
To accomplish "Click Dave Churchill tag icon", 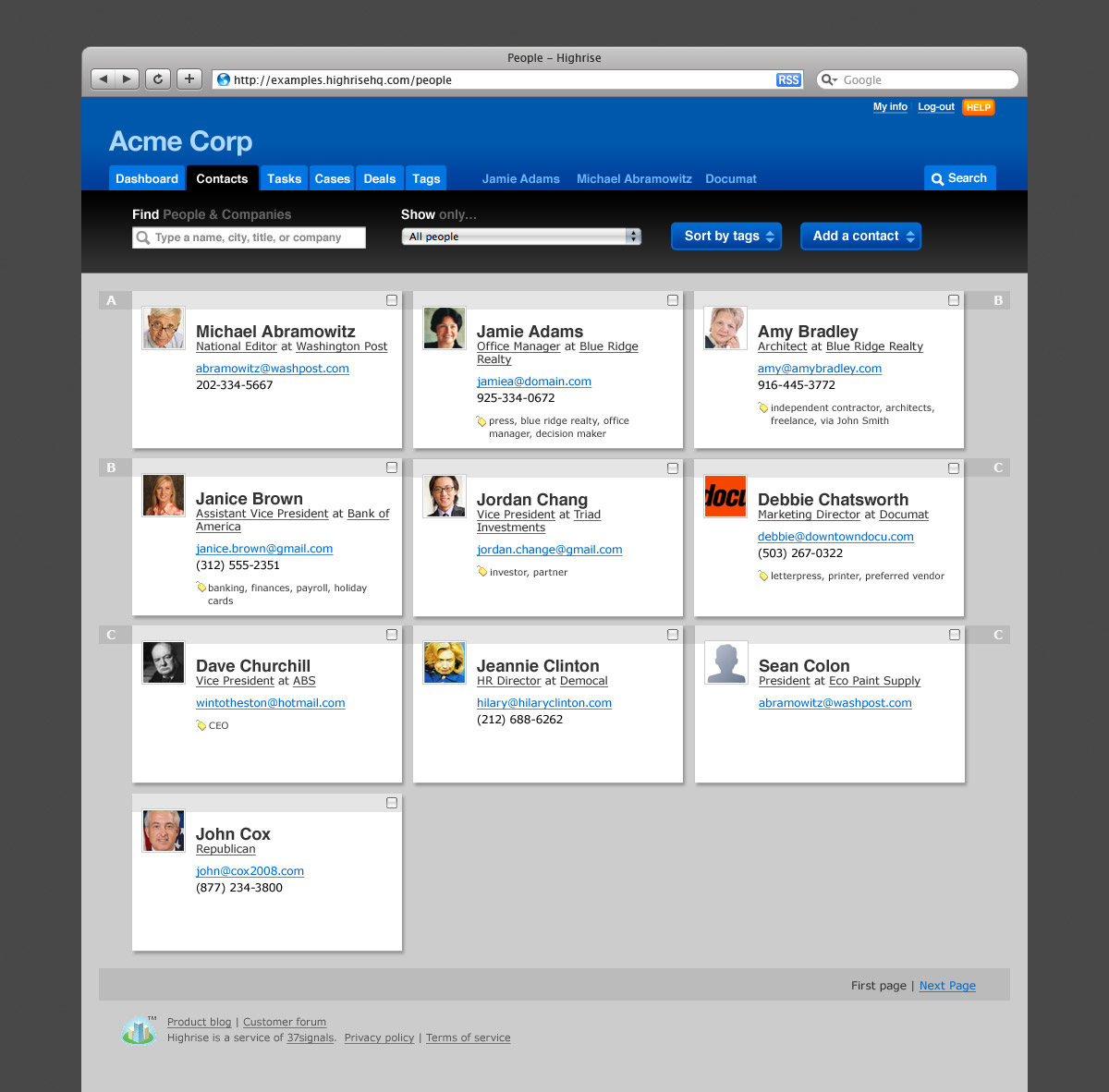I will pyautogui.click(x=201, y=725).
